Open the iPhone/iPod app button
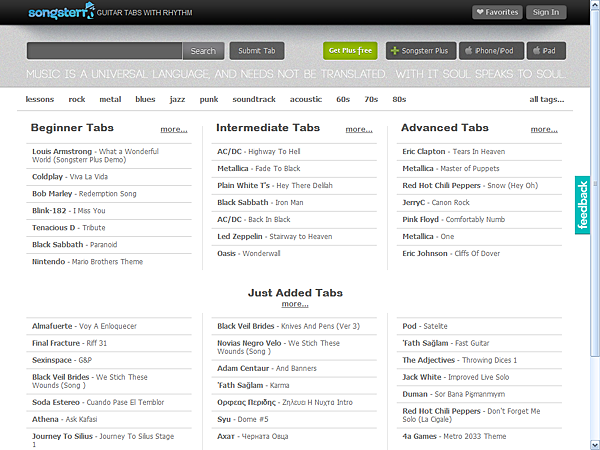The height and width of the screenshot is (450, 600). click(491, 51)
